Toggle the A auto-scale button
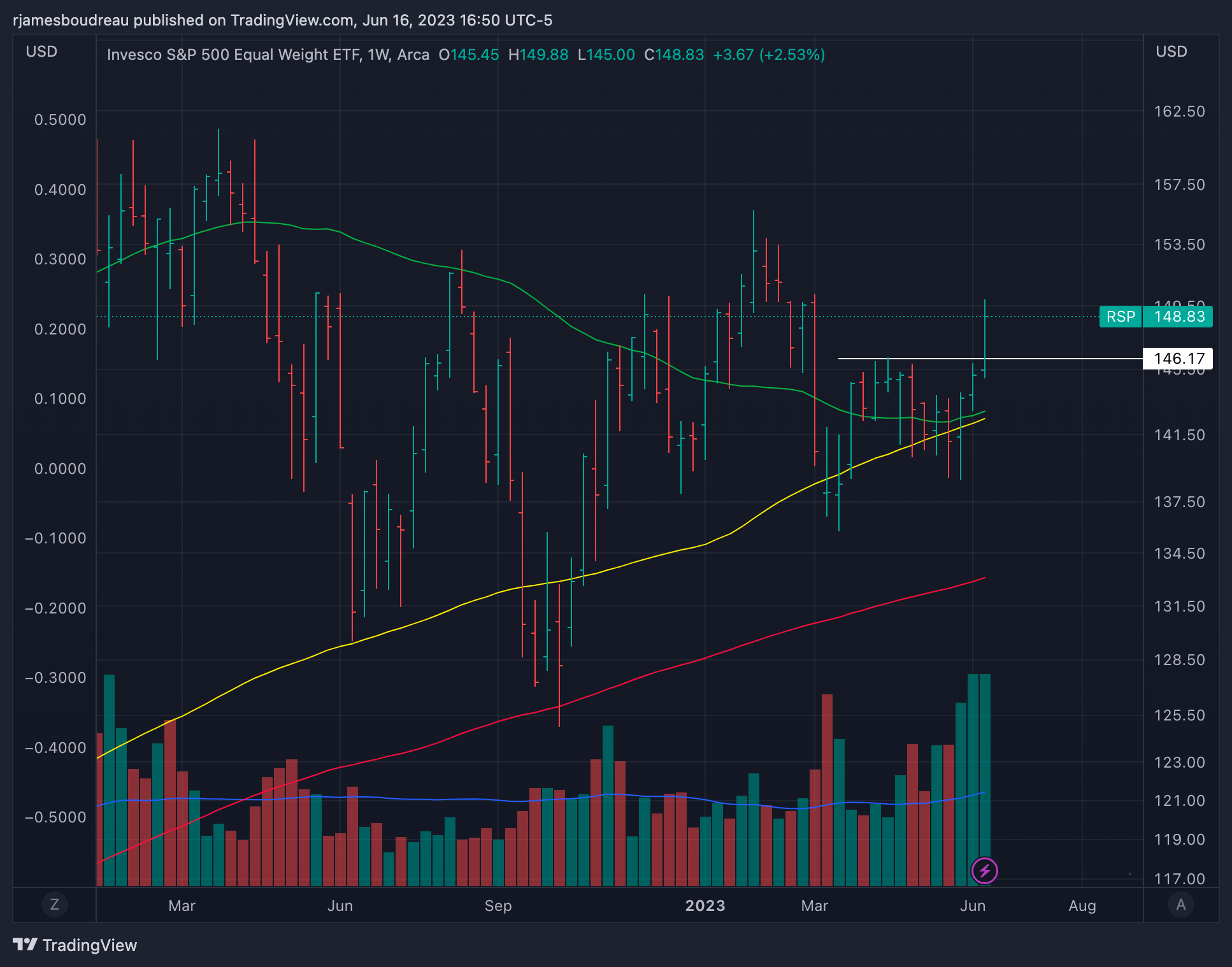1232x967 pixels. [x=1180, y=905]
